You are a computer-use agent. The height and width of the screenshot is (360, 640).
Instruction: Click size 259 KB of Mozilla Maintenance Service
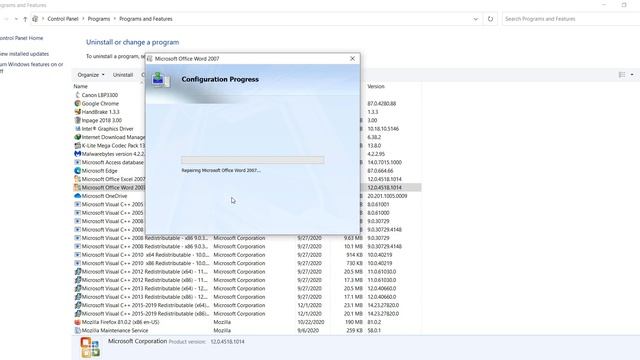pyautogui.click(x=354, y=331)
